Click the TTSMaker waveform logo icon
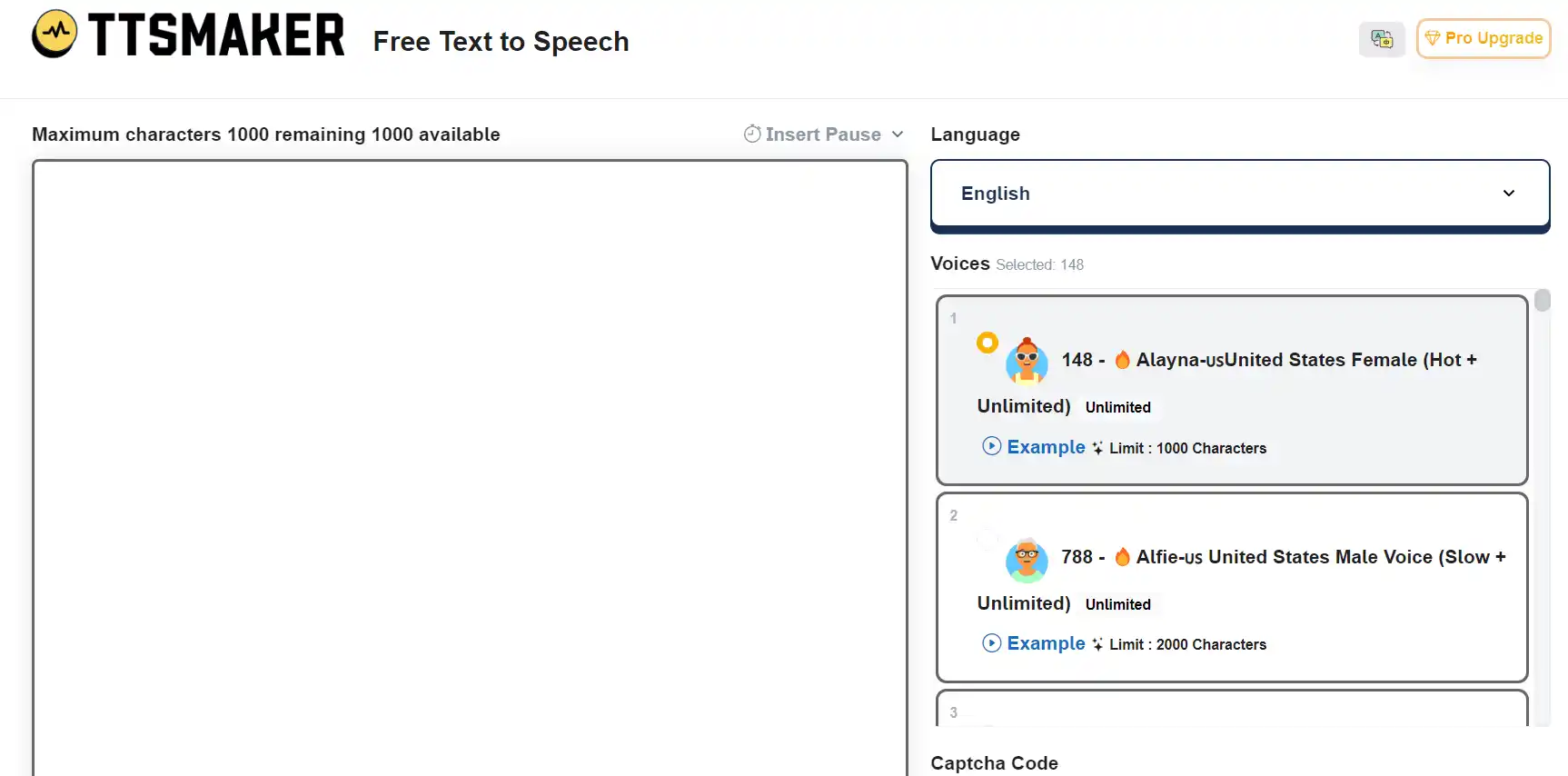The width and height of the screenshot is (1568, 776). (55, 34)
